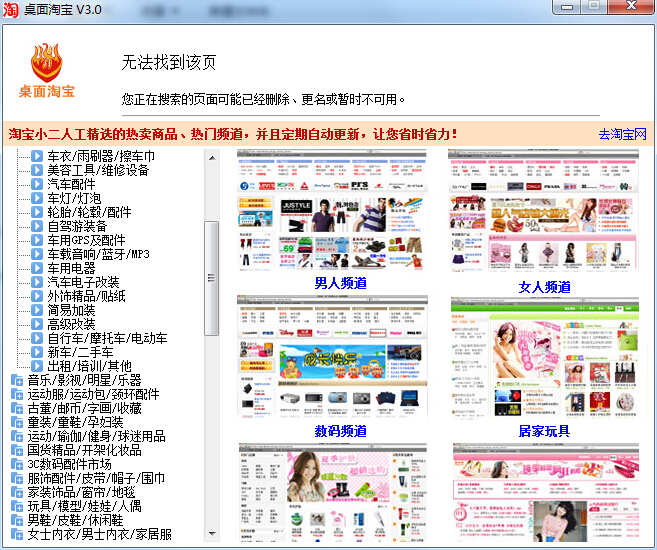Click the 淘 app icon in title bar
This screenshot has height=550, width=657.
(10, 9)
